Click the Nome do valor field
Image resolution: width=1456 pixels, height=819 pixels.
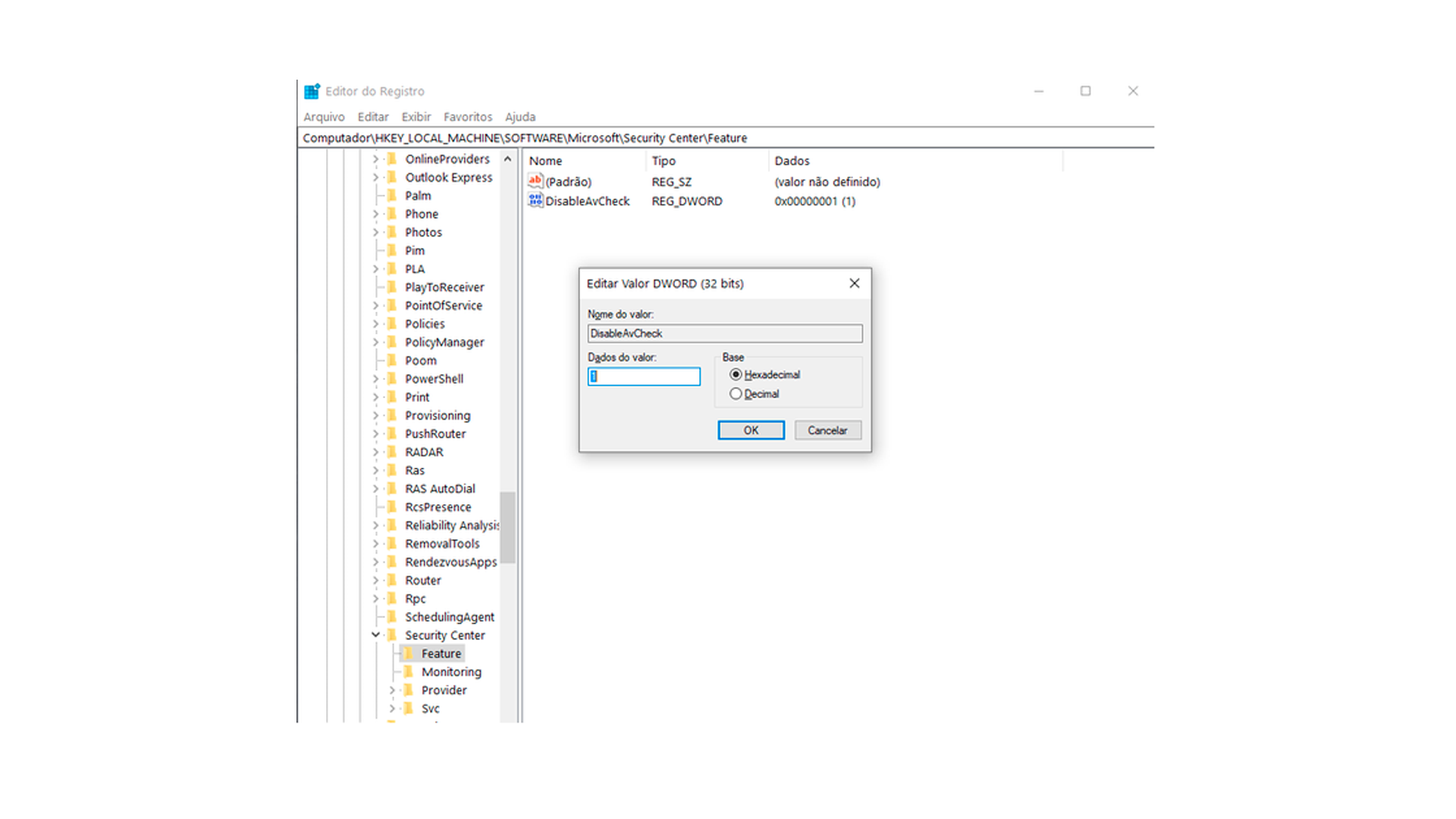(724, 334)
